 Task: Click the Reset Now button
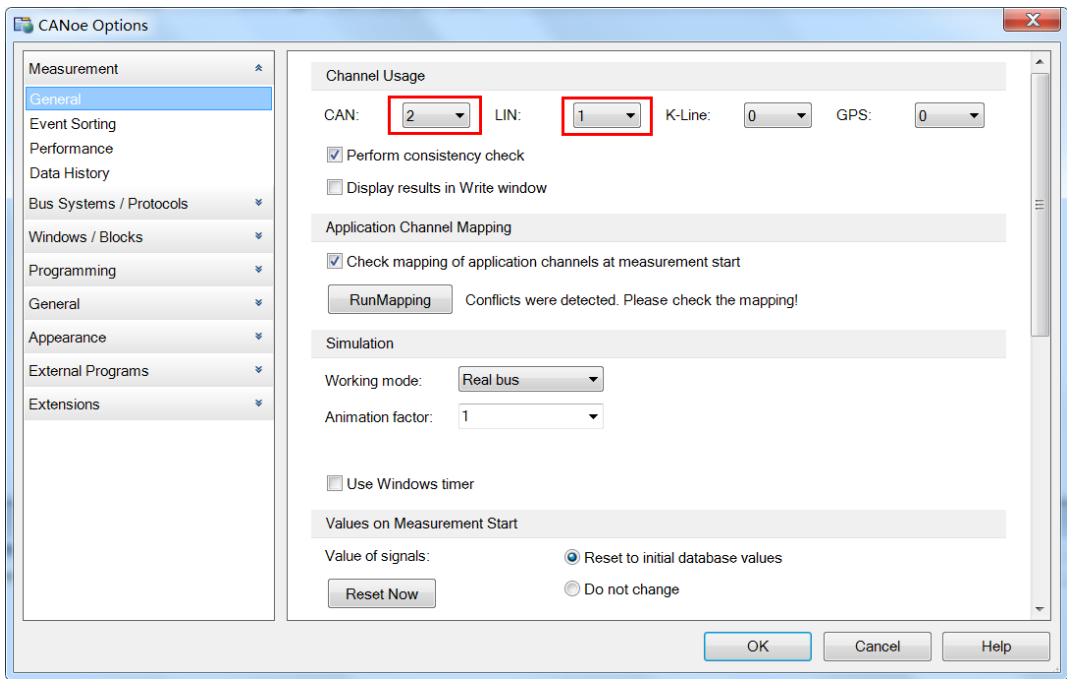tap(382, 594)
